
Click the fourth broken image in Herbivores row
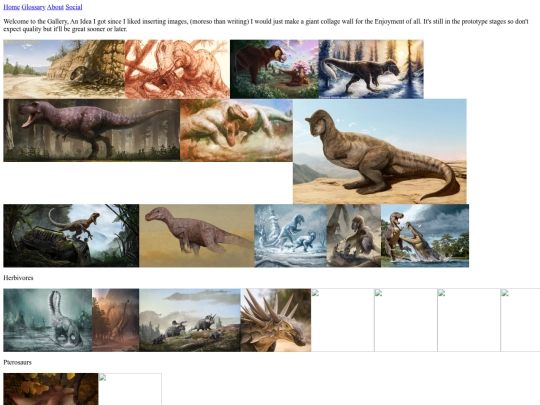520,320
